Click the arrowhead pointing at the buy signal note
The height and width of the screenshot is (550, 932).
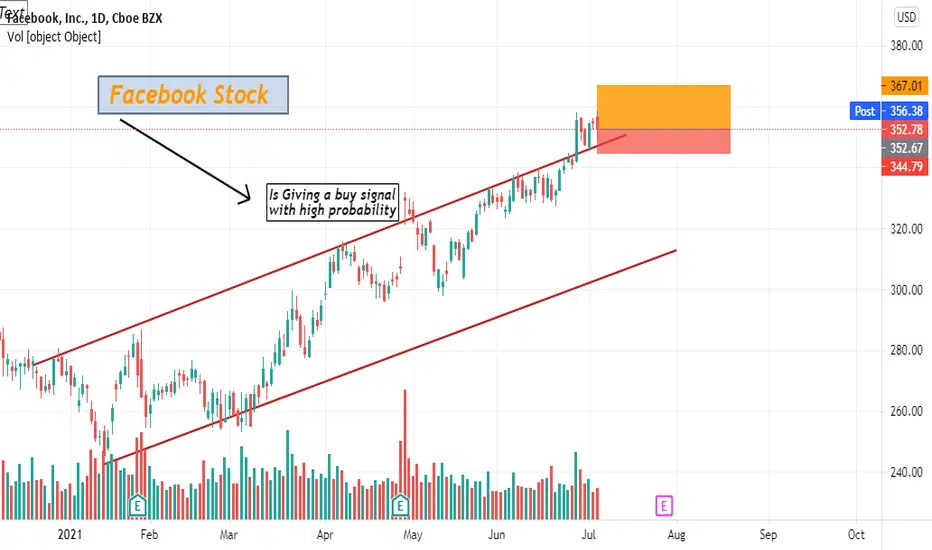(245, 195)
